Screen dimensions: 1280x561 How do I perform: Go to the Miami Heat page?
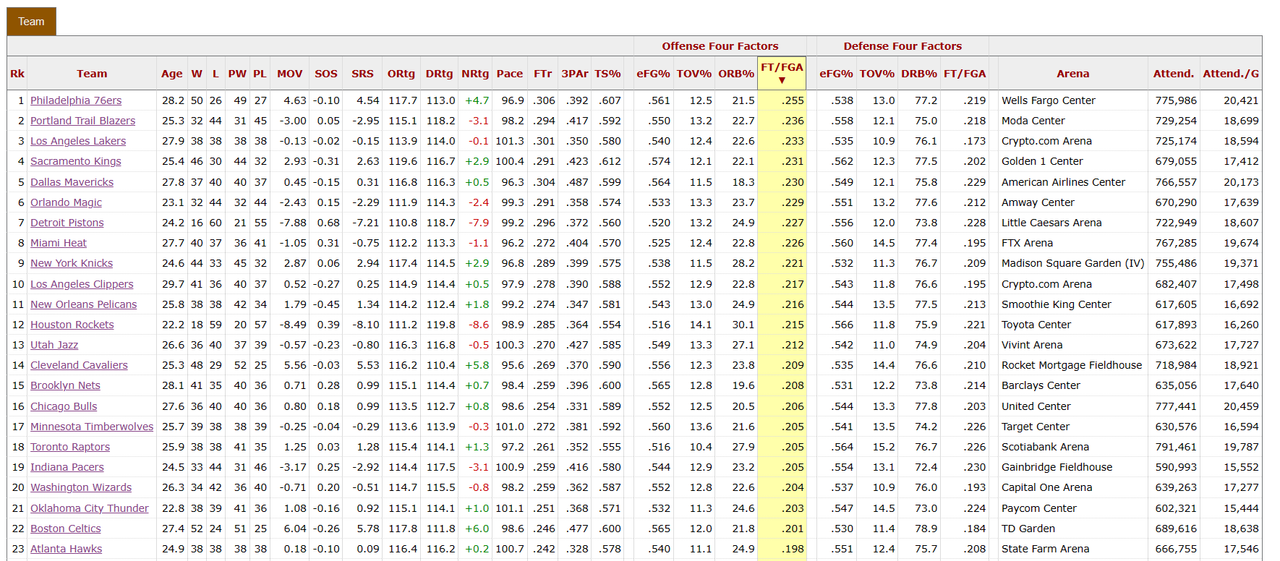(58, 243)
